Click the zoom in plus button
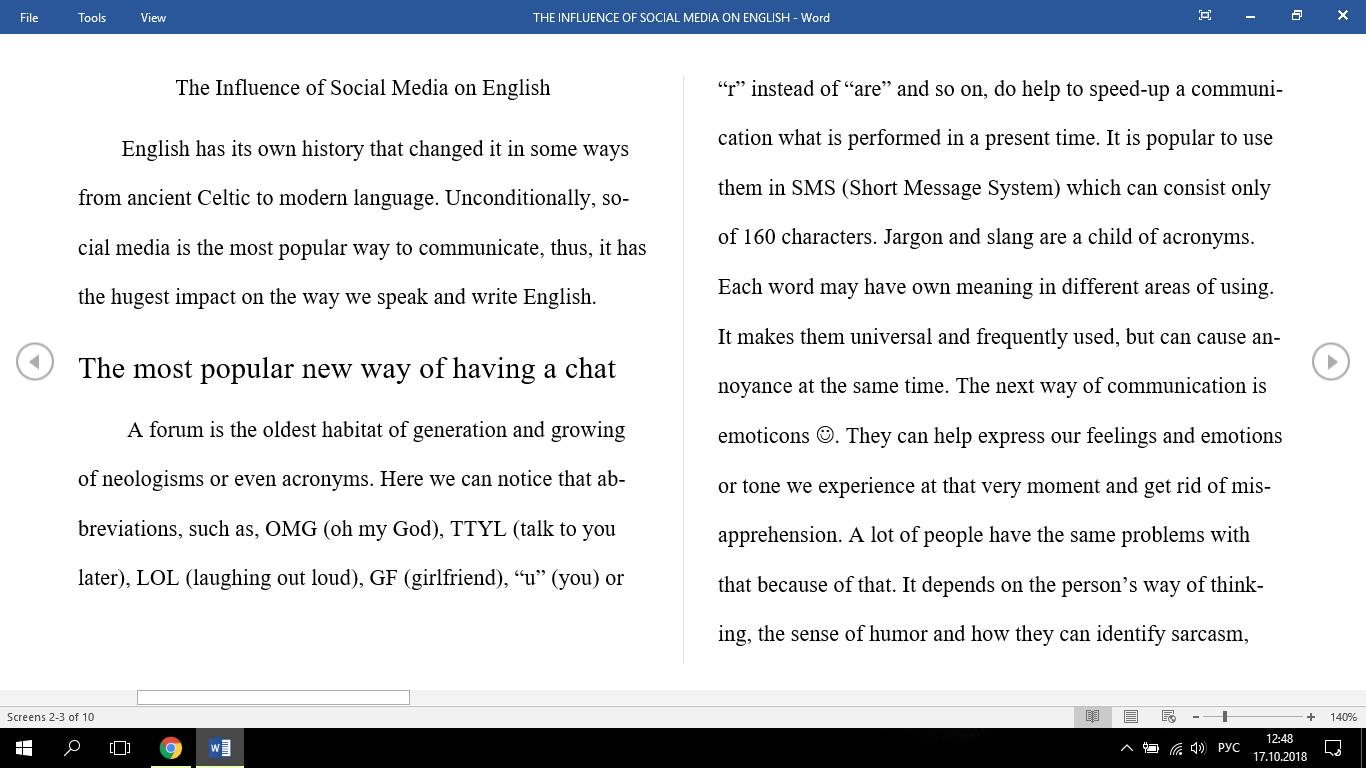This screenshot has height=768, width=1366. (x=1310, y=717)
